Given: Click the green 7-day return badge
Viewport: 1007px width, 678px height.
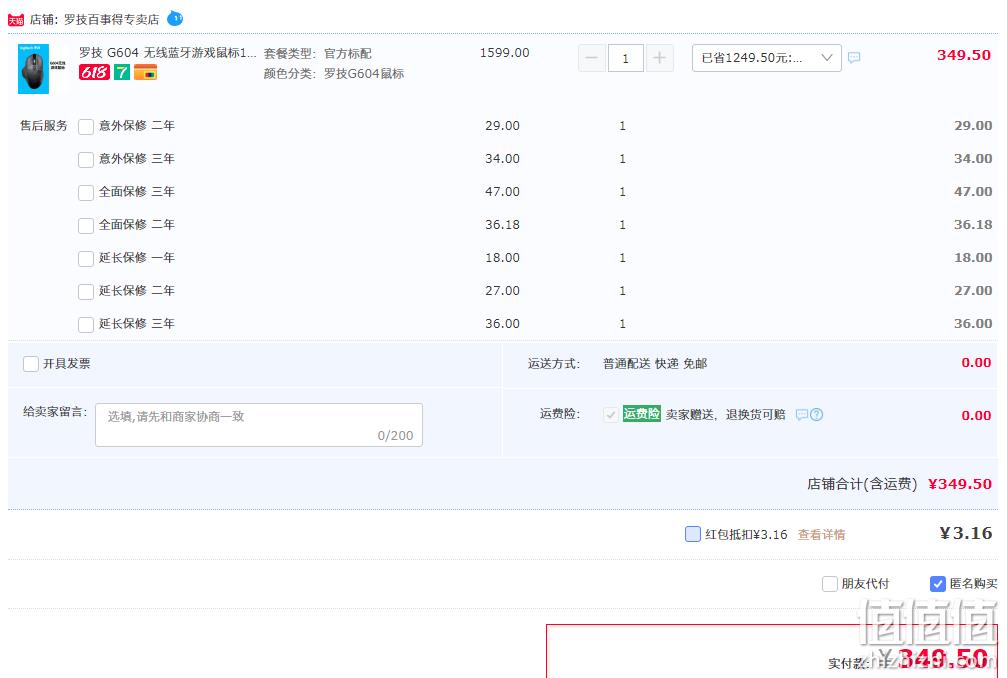Looking at the screenshot, I should 122,73.
